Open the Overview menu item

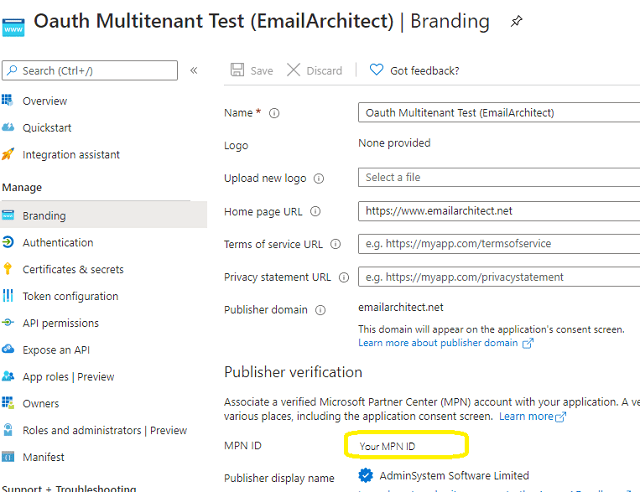(44, 101)
